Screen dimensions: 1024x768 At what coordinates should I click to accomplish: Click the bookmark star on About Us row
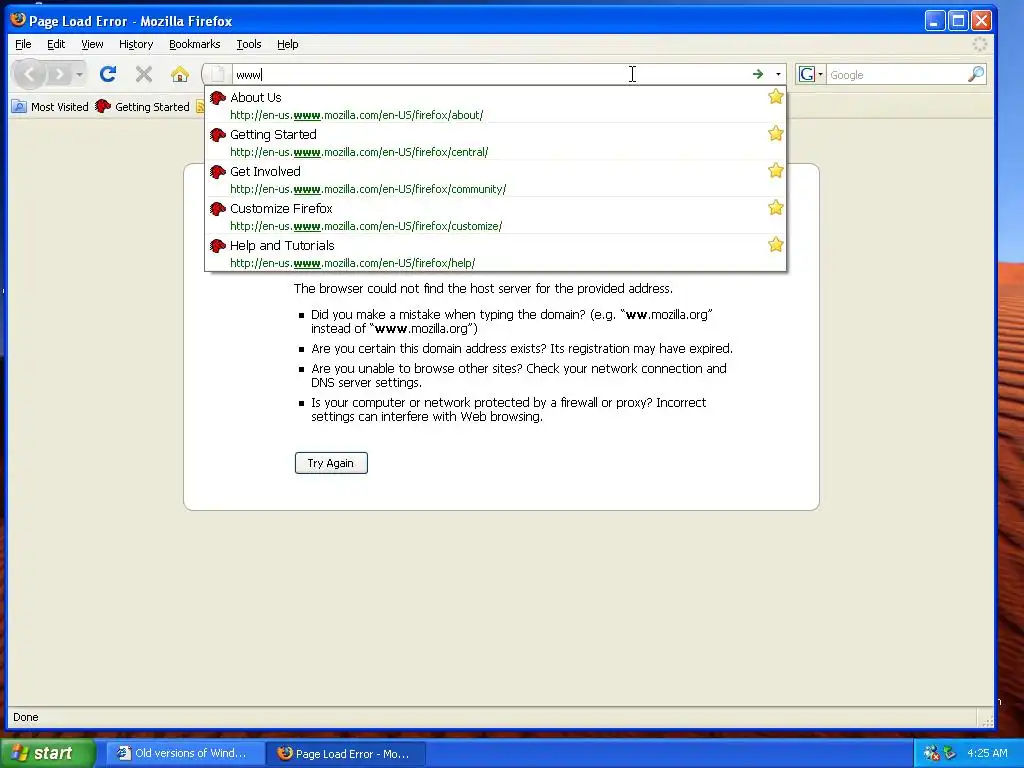click(775, 97)
